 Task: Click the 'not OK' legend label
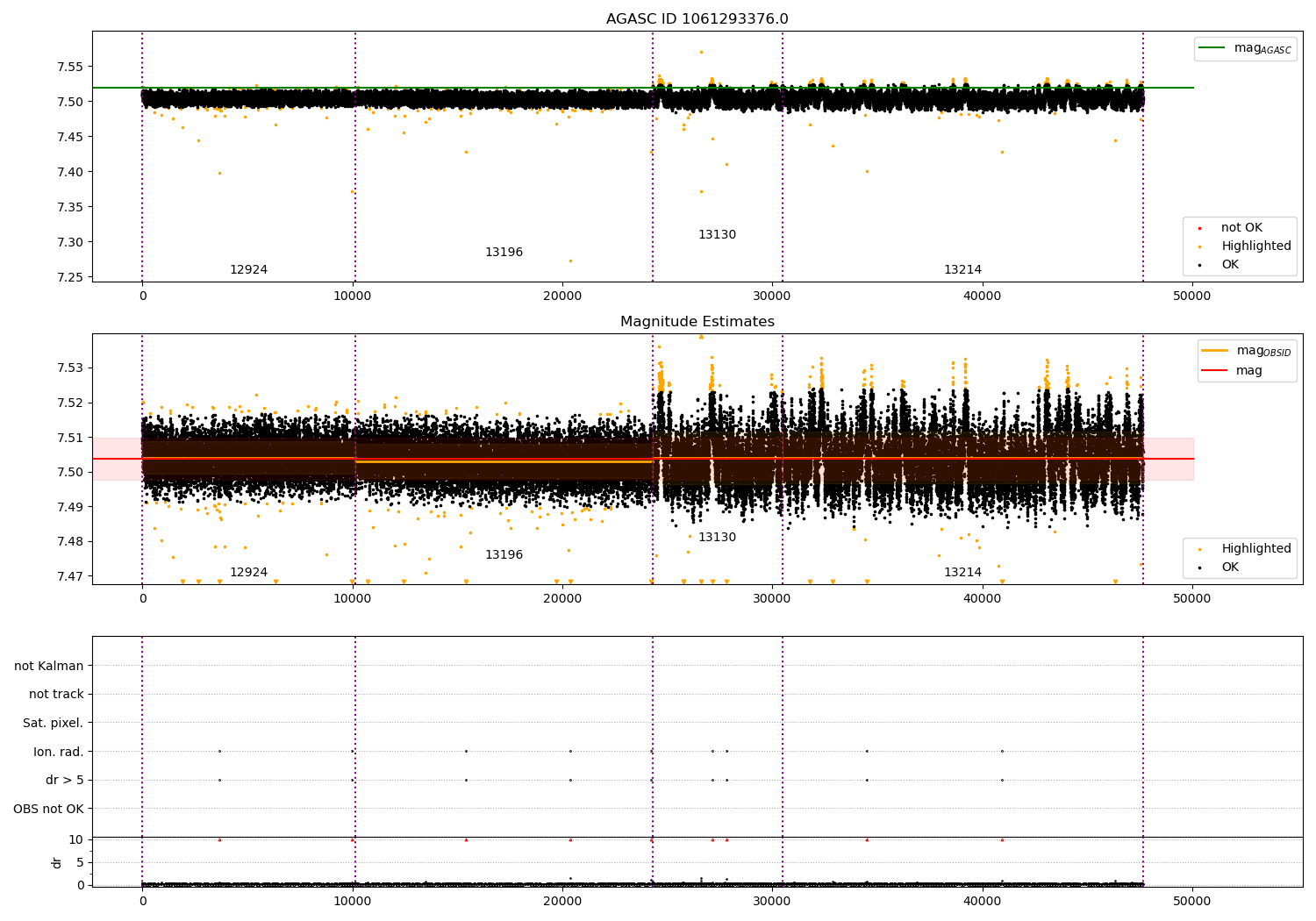point(1241,228)
